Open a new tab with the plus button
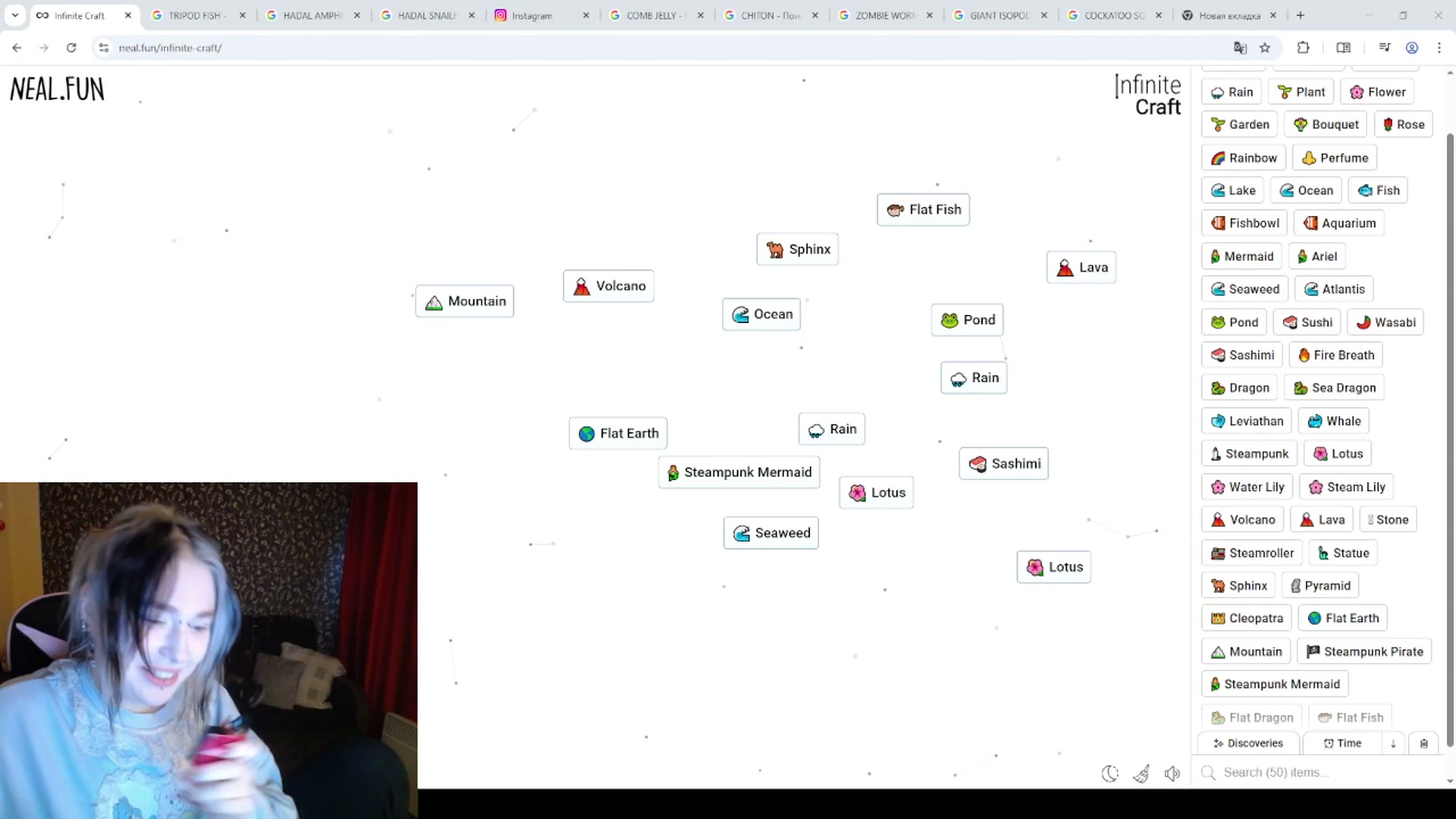1456x819 pixels. [1301, 15]
